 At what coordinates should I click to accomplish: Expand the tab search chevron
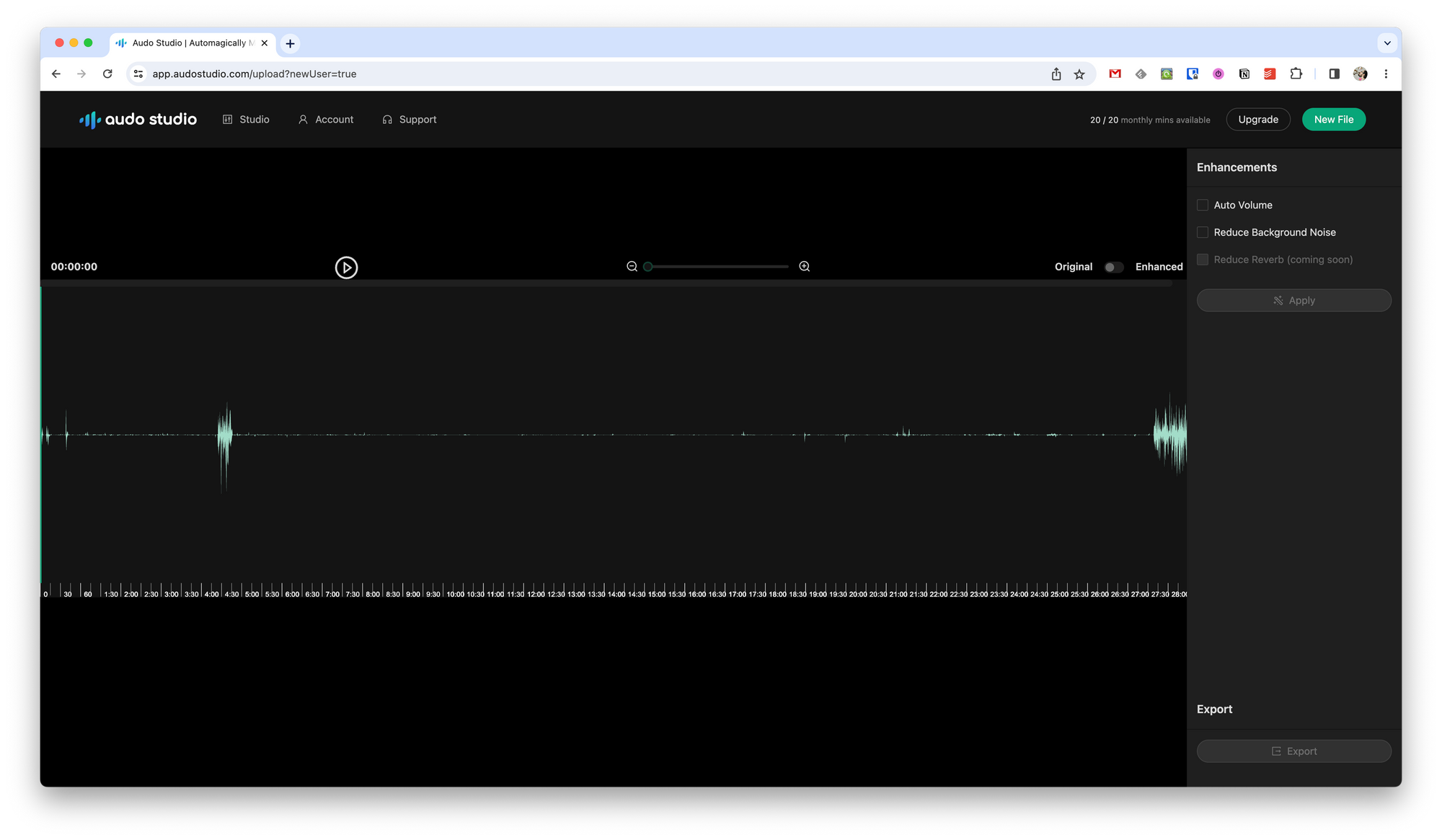[1387, 43]
